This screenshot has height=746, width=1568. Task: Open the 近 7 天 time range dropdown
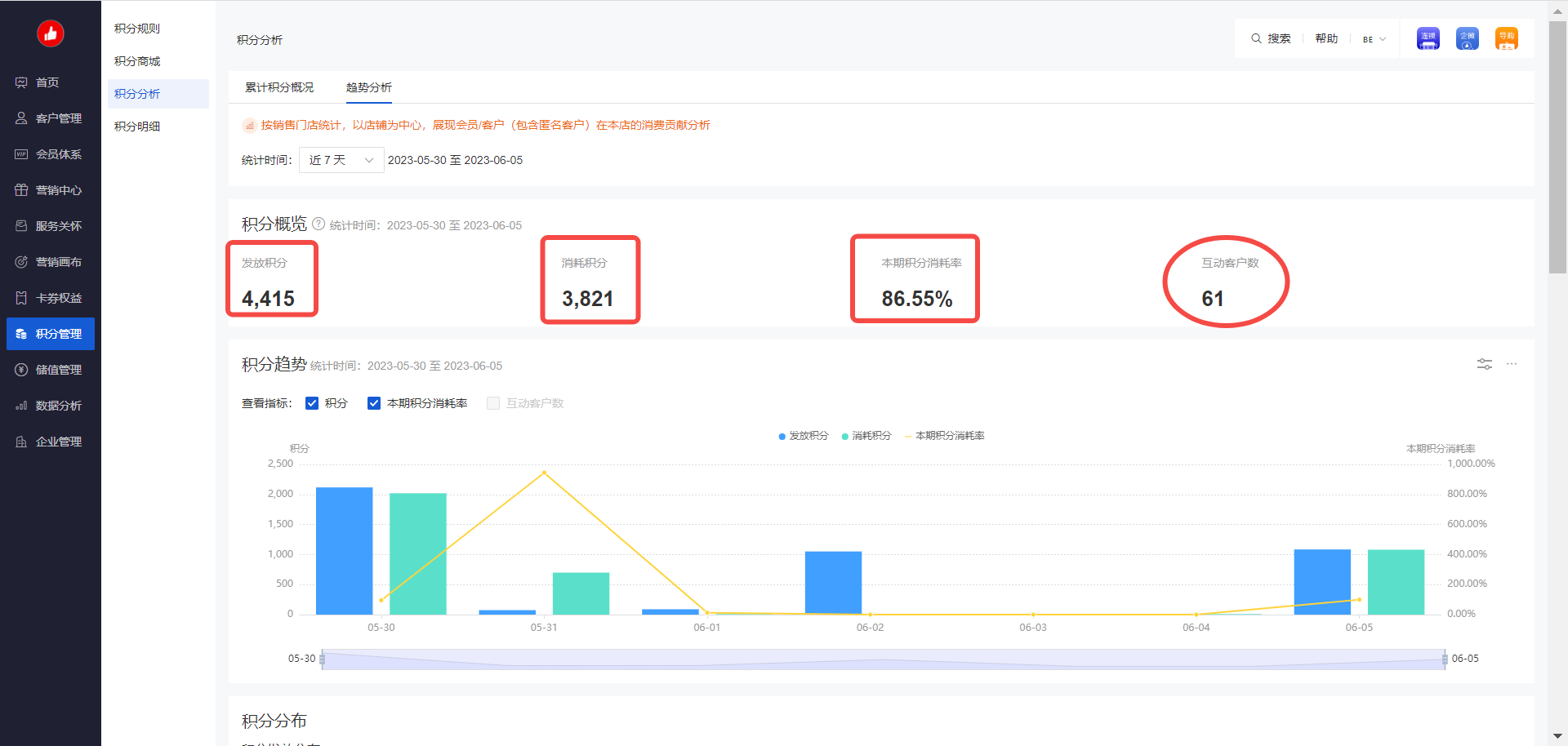[x=341, y=160]
